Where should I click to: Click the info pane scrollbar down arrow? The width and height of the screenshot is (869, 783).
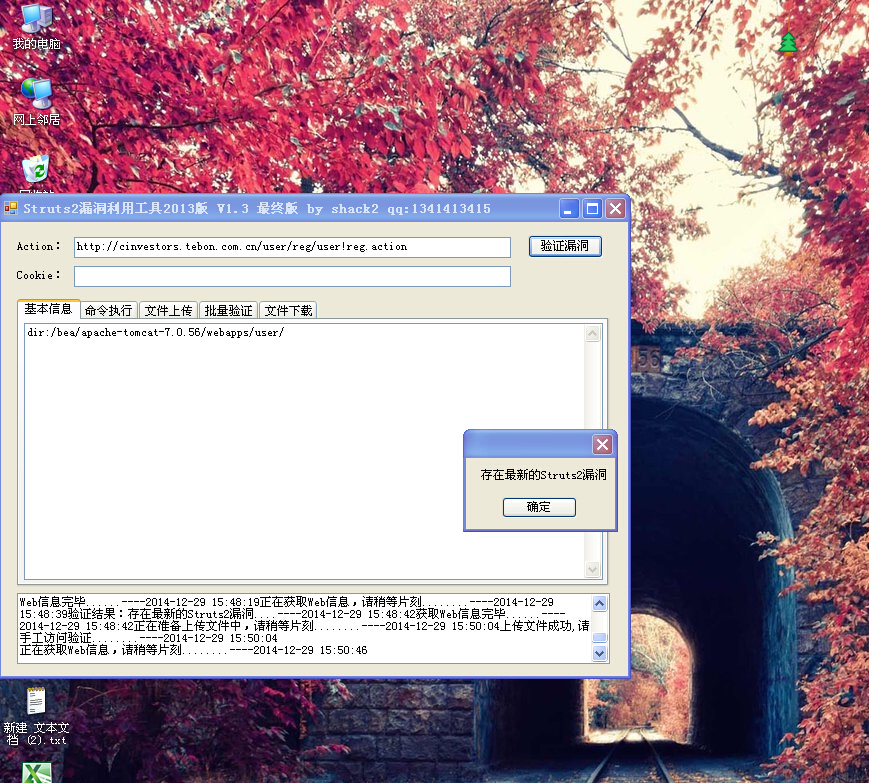point(592,569)
